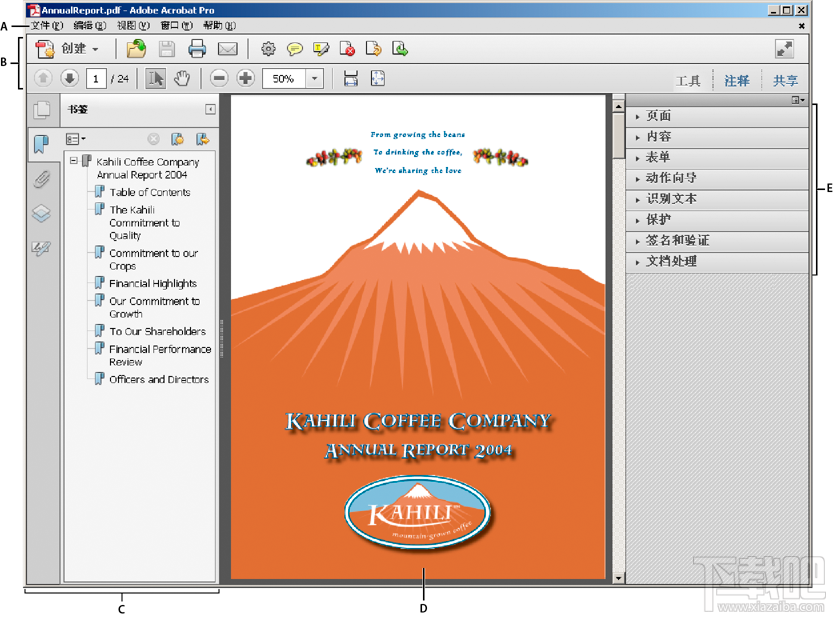Email the PDF via the envelope icon

[227, 48]
